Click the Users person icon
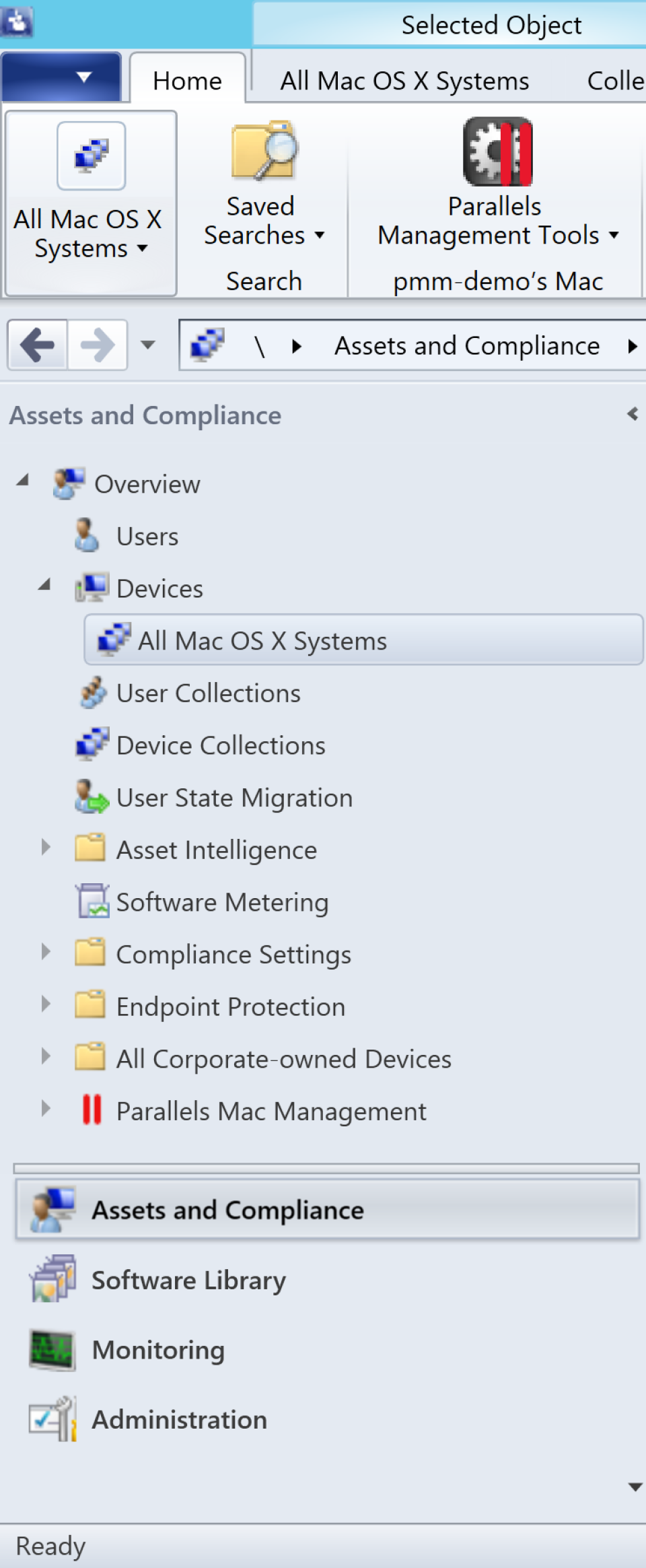 click(87, 535)
